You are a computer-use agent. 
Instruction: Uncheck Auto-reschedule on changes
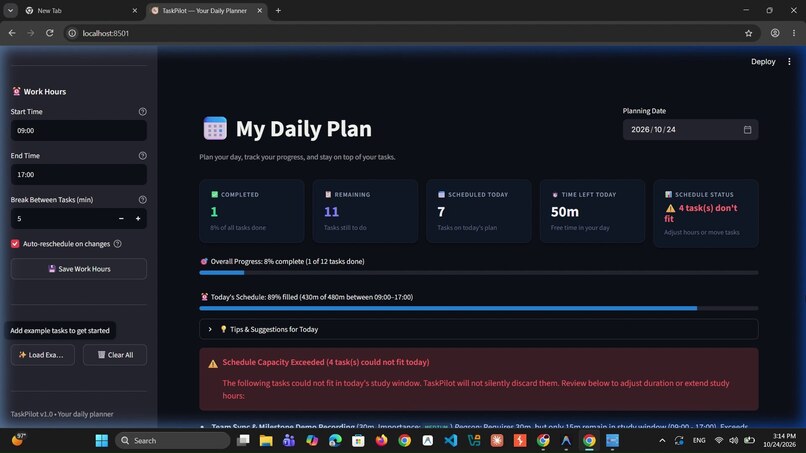coord(15,244)
